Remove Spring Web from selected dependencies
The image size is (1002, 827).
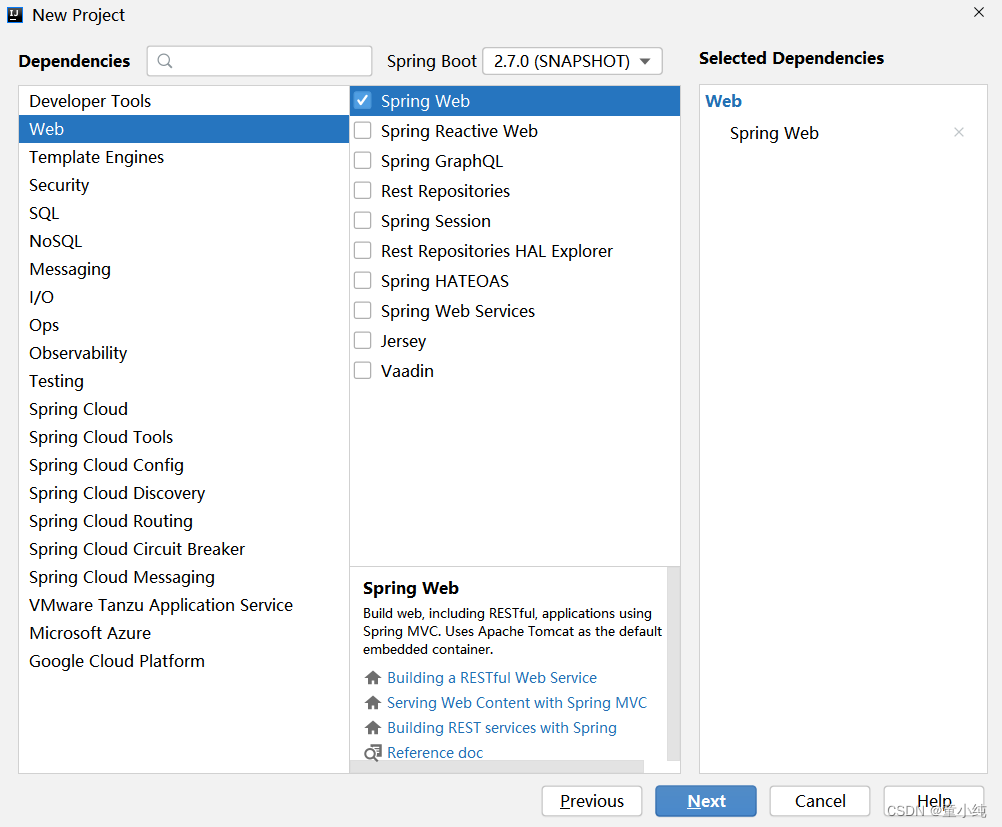click(x=959, y=132)
